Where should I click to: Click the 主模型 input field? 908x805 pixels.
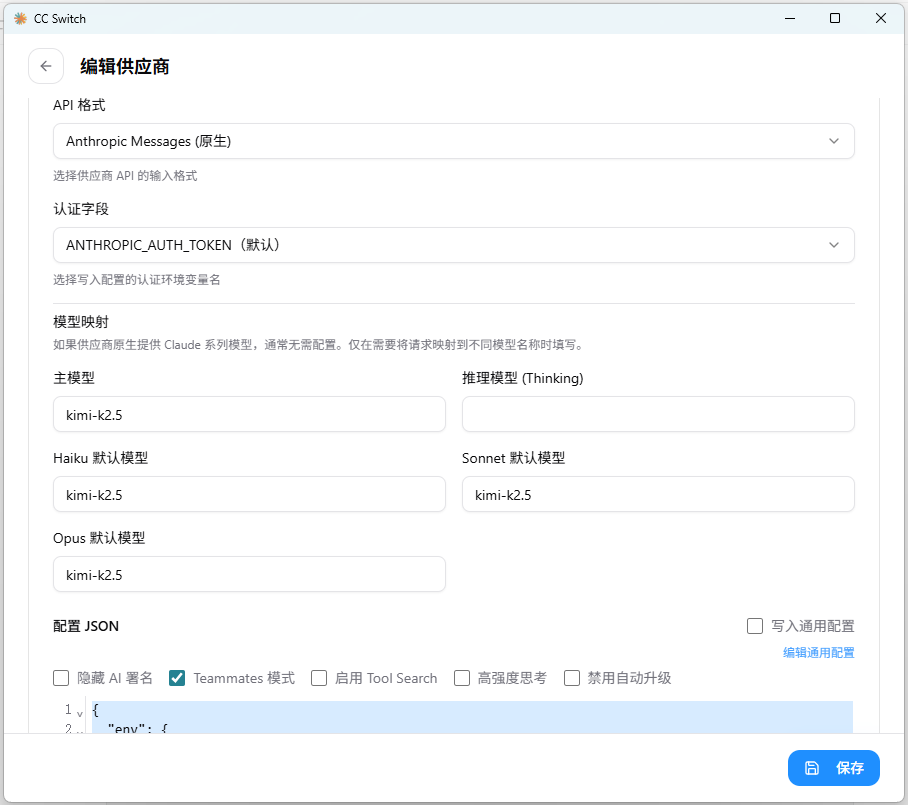point(249,414)
